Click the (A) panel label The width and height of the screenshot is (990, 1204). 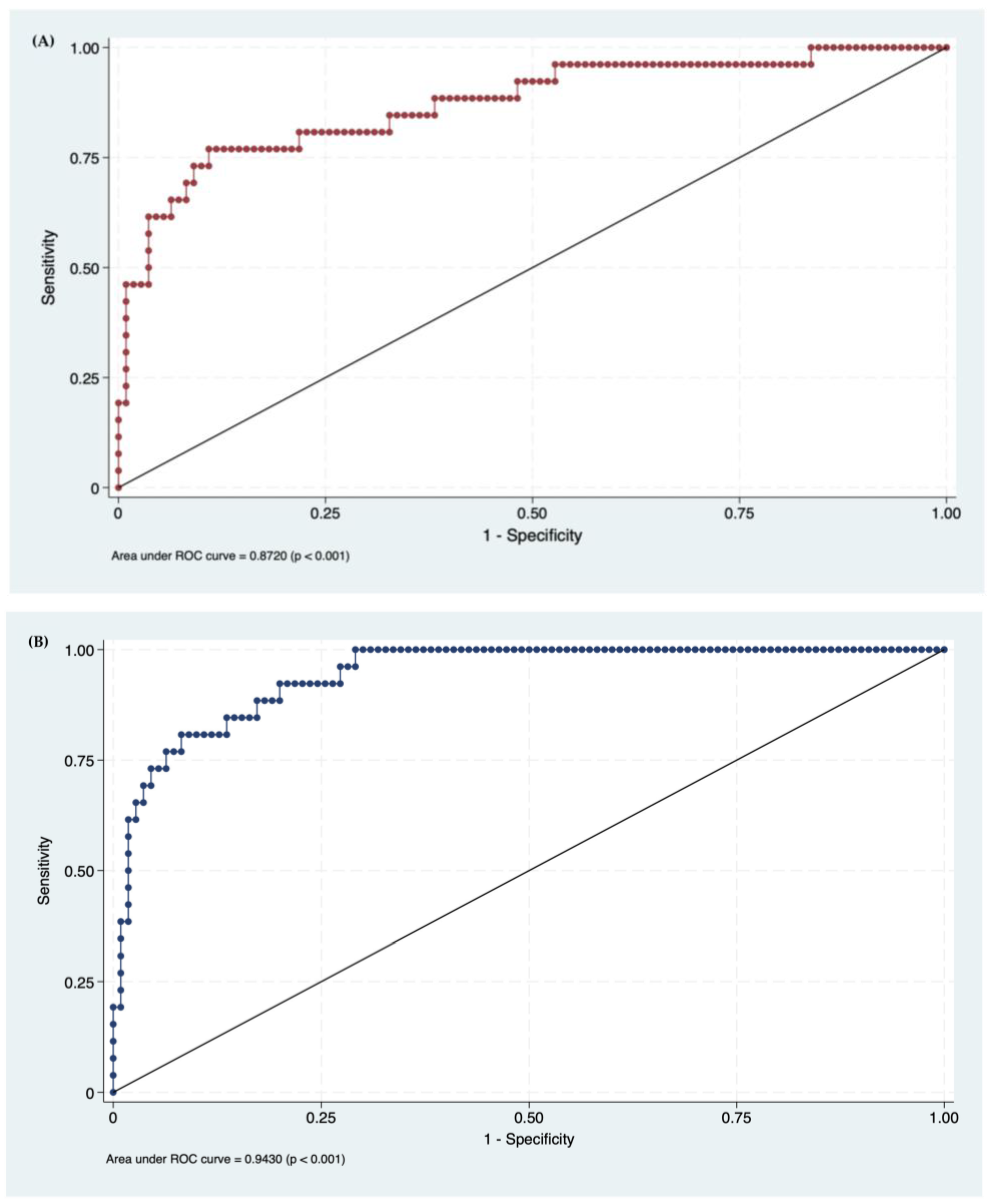pos(43,40)
